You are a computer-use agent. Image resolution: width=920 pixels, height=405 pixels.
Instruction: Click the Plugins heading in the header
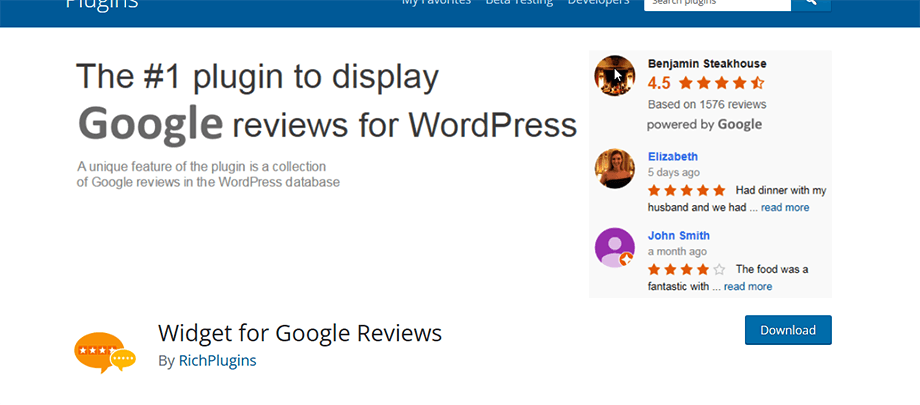(x=102, y=5)
